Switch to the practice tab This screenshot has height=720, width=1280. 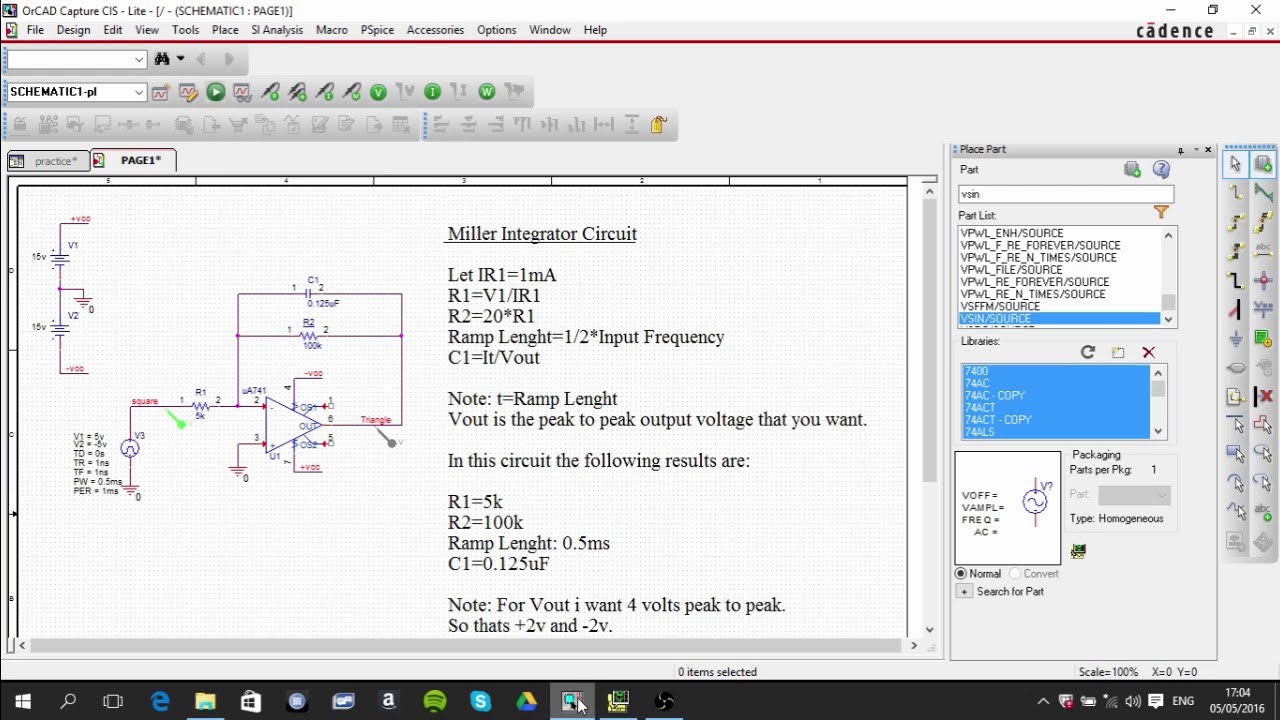[47, 161]
